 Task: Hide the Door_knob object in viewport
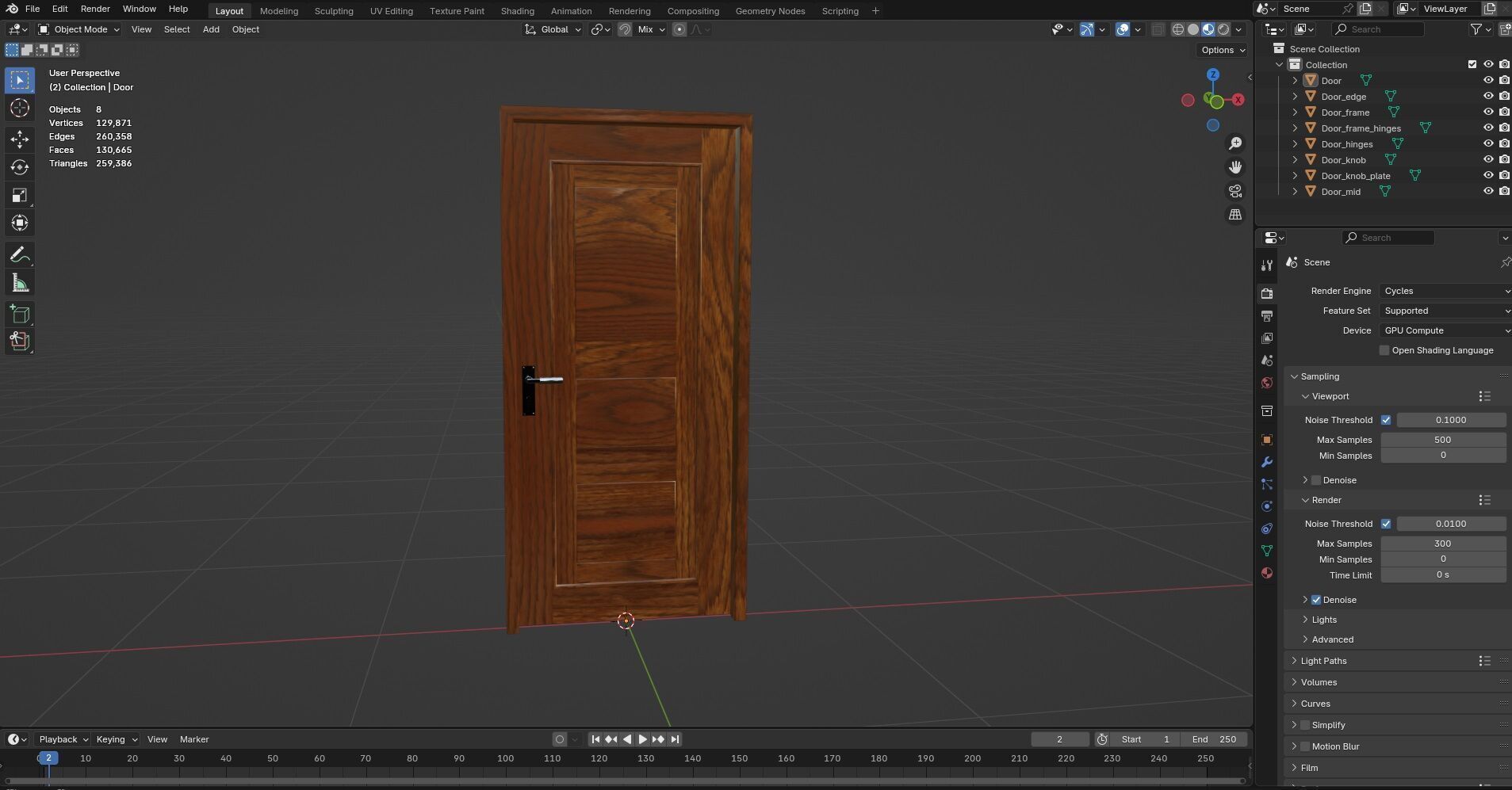coord(1488,159)
